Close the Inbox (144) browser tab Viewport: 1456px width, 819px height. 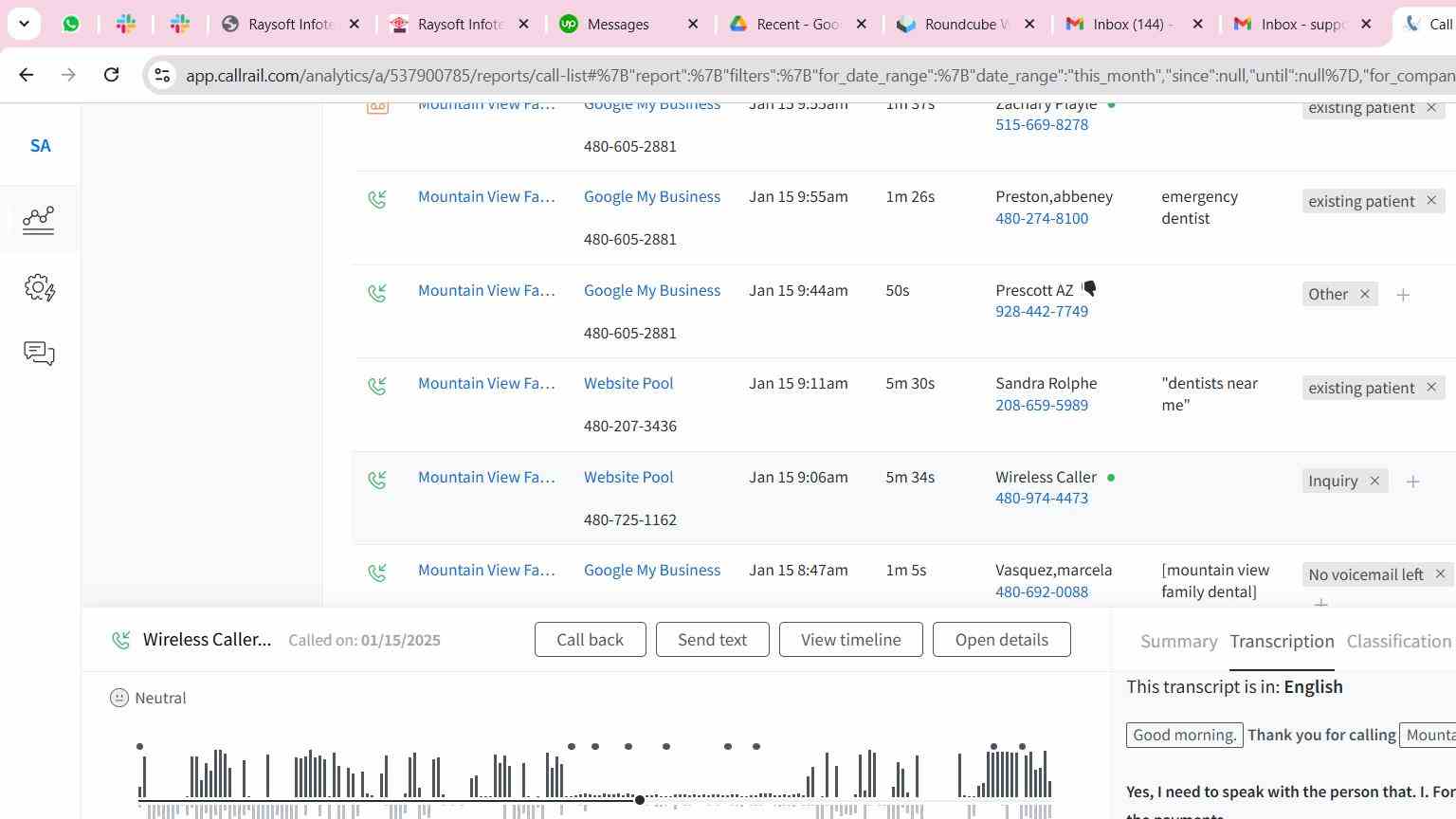1197,24
